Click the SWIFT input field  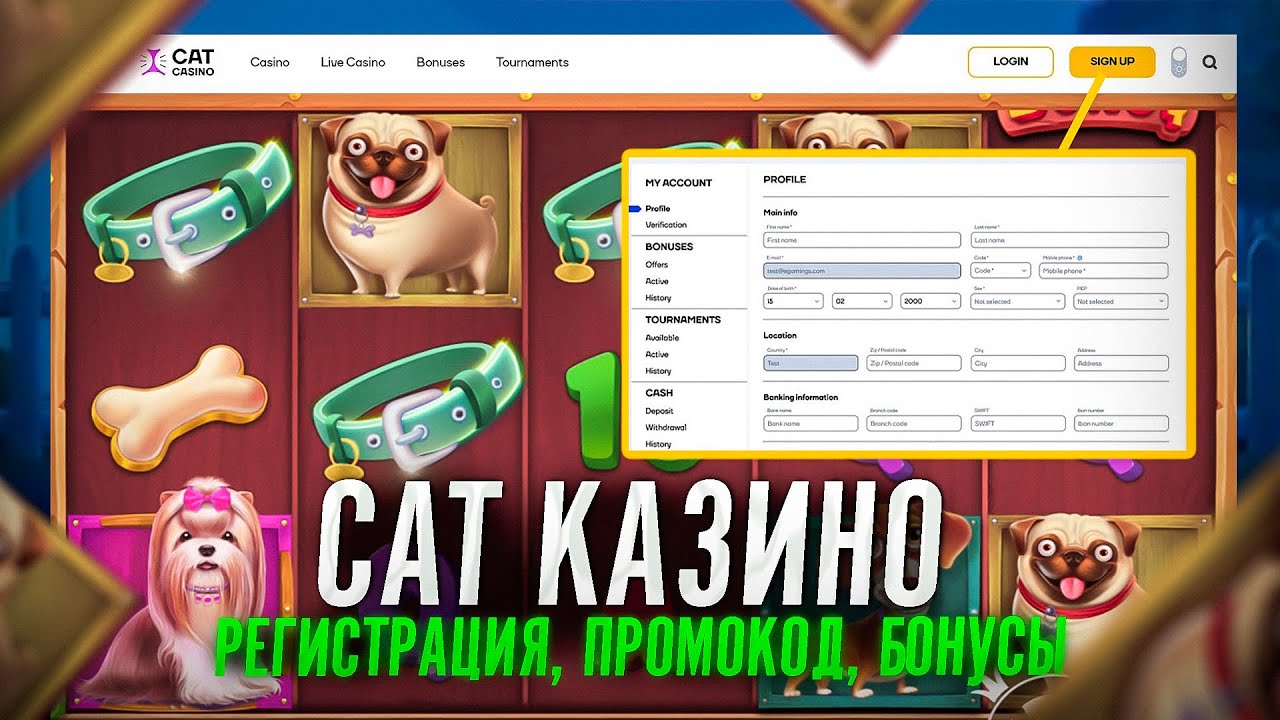pyautogui.click(x=1018, y=424)
